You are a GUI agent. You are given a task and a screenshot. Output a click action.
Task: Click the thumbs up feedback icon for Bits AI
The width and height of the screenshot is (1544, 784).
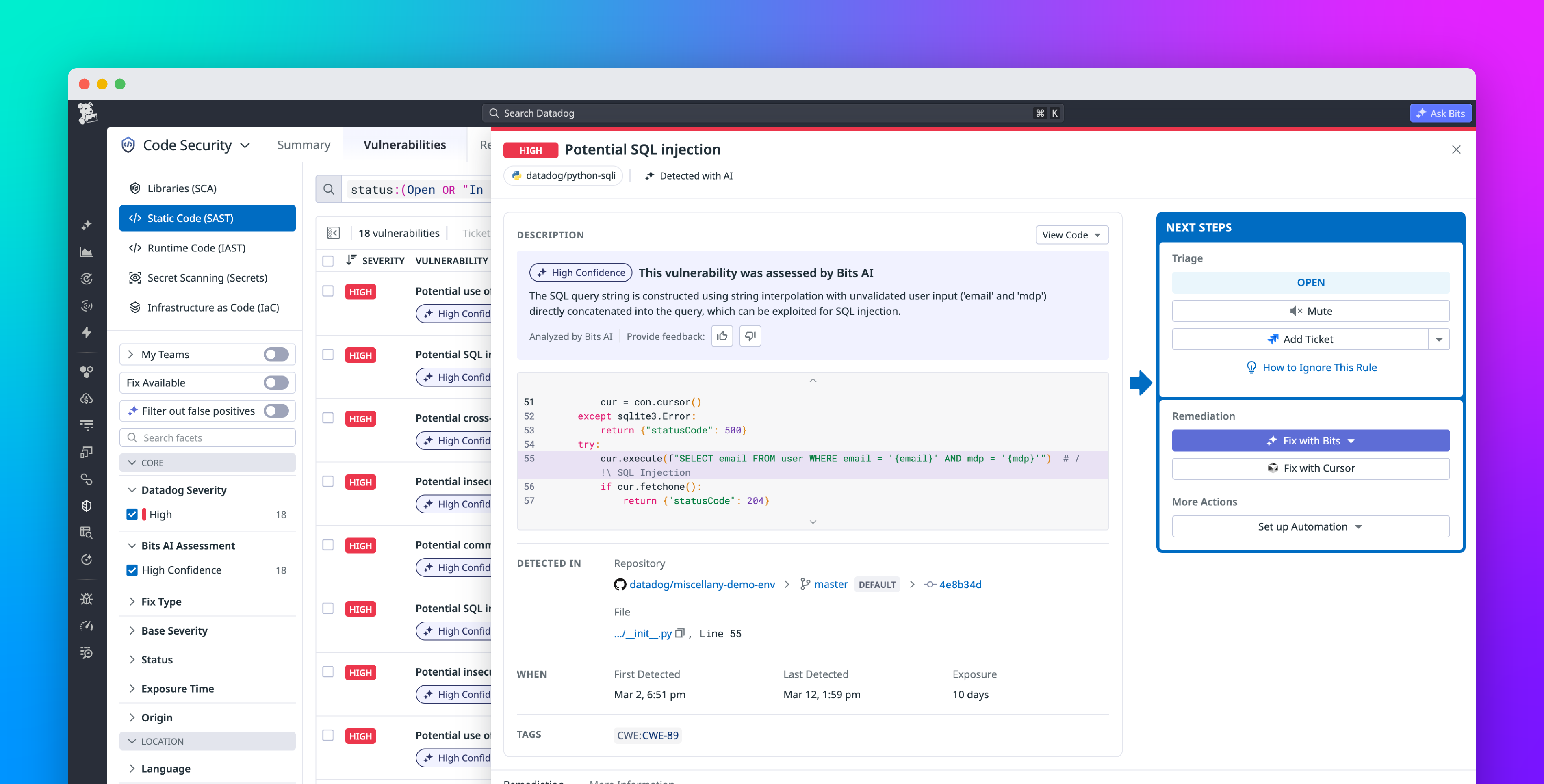coord(722,336)
